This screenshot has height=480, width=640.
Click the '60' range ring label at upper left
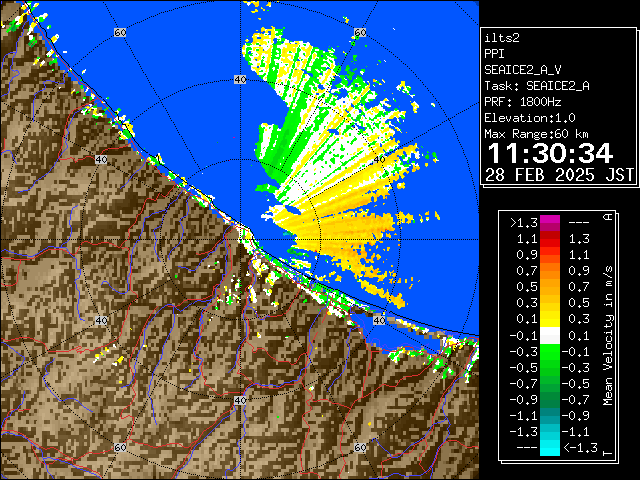pos(120,32)
